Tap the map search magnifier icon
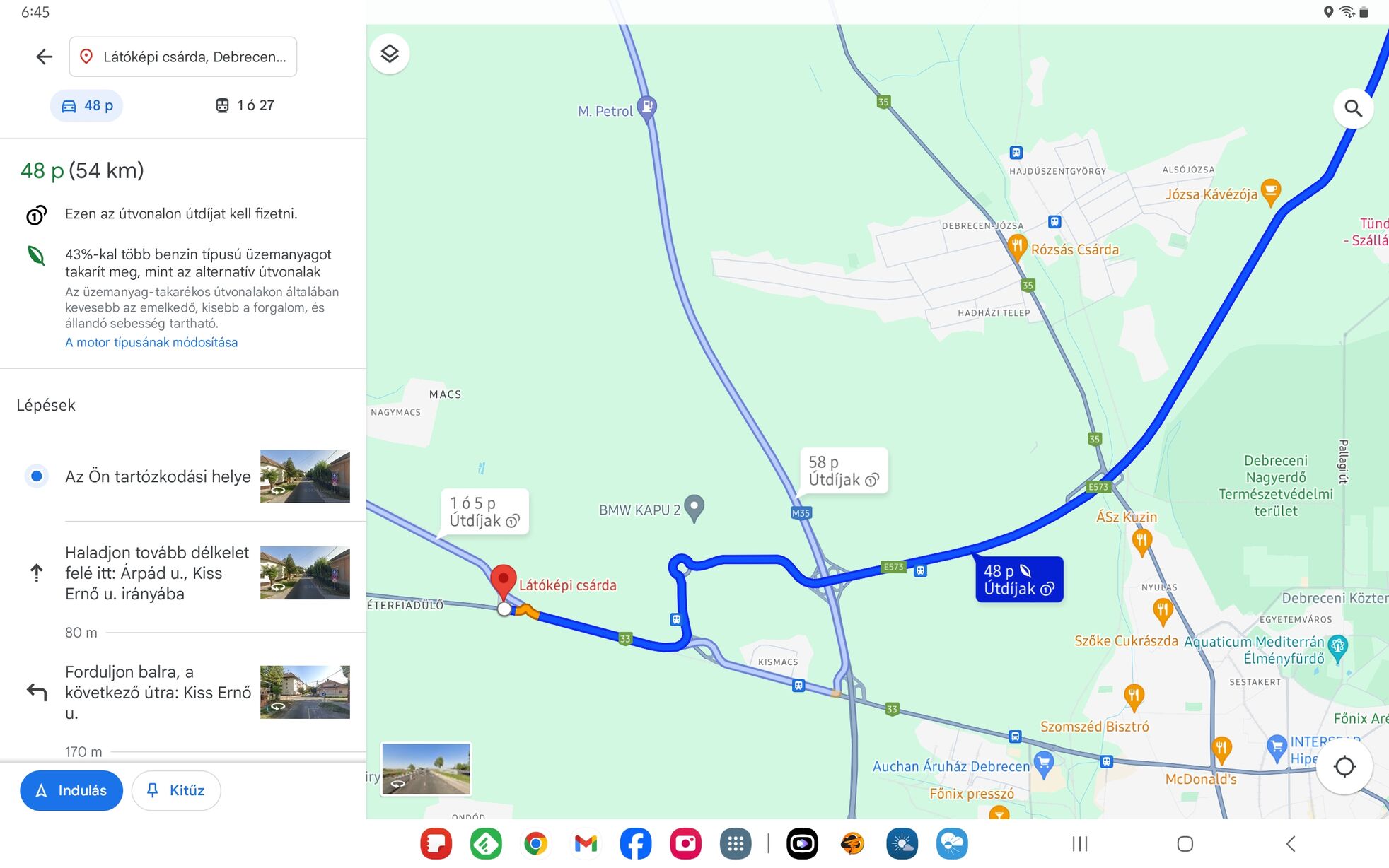 (1353, 108)
